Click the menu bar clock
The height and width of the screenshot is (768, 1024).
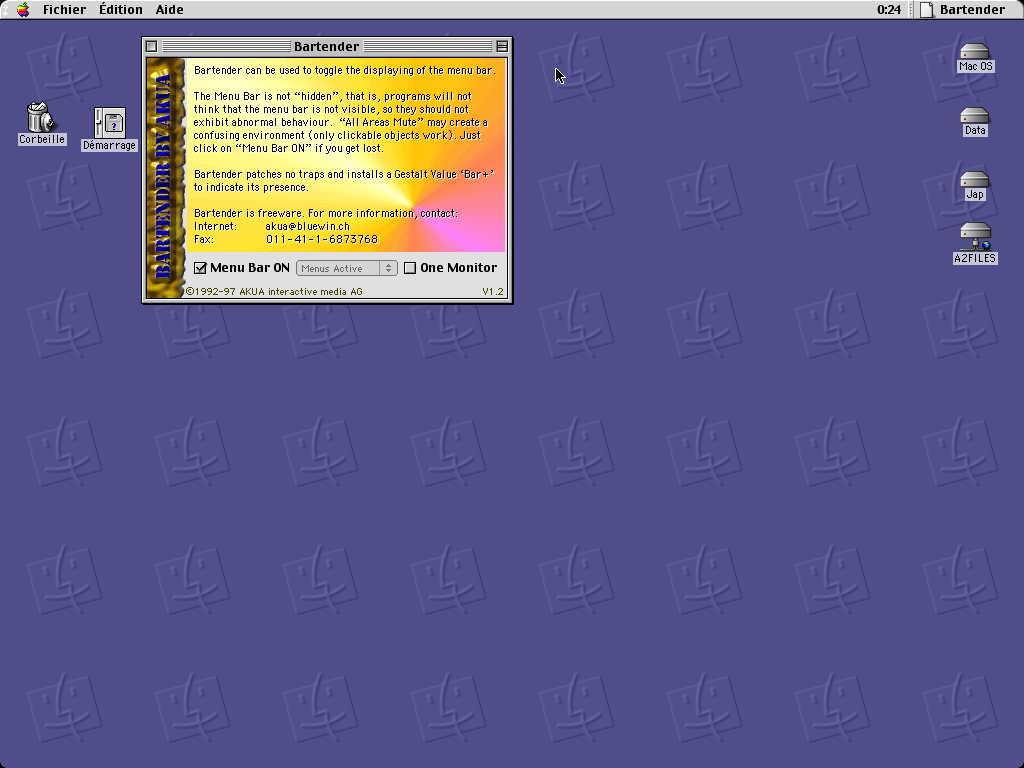point(888,9)
